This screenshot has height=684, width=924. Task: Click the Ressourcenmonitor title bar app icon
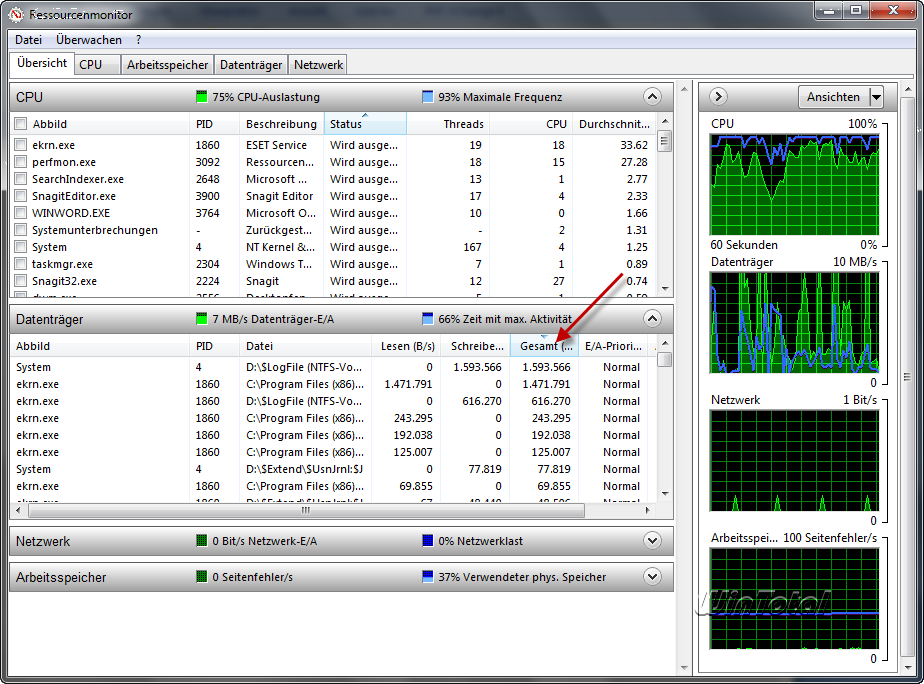tap(16, 14)
